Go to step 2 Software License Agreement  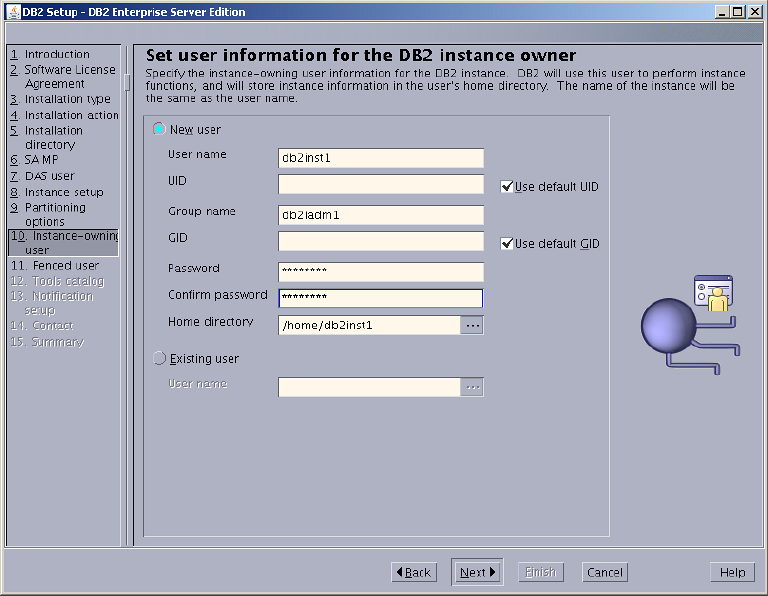coord(63,76)
